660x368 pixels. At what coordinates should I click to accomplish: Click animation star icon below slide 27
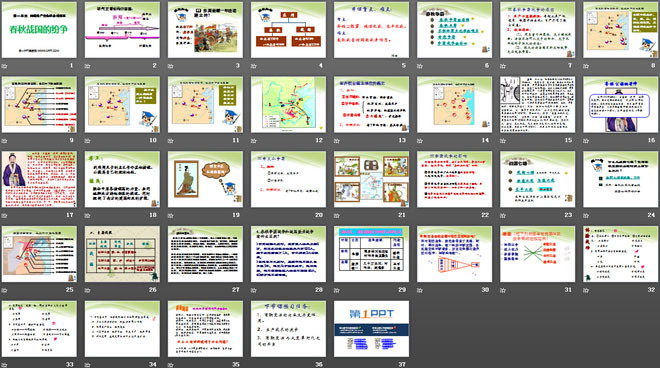point(170,290)
